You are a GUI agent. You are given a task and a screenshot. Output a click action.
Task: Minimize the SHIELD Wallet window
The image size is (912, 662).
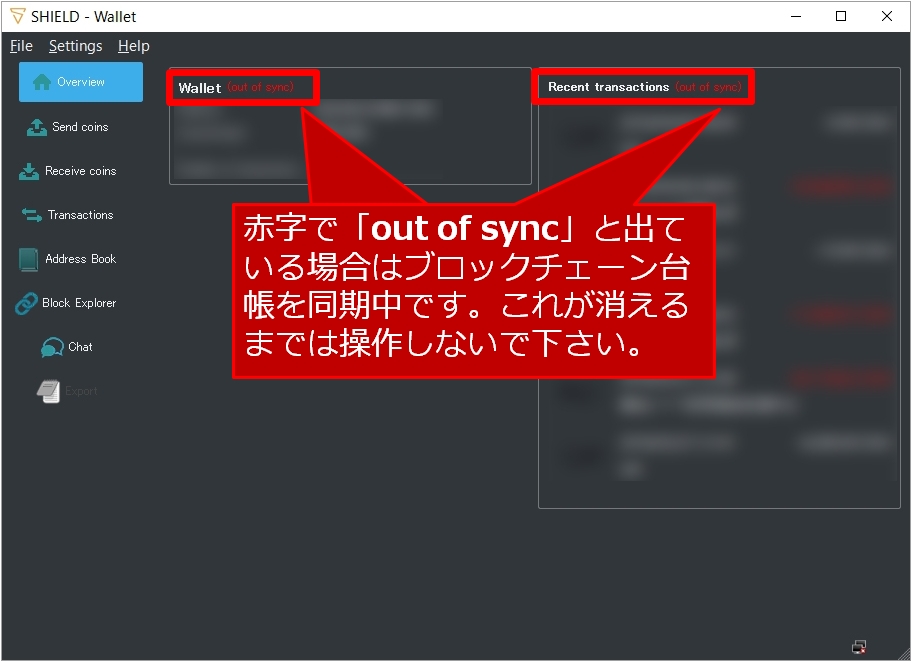[x=796, y=16]
